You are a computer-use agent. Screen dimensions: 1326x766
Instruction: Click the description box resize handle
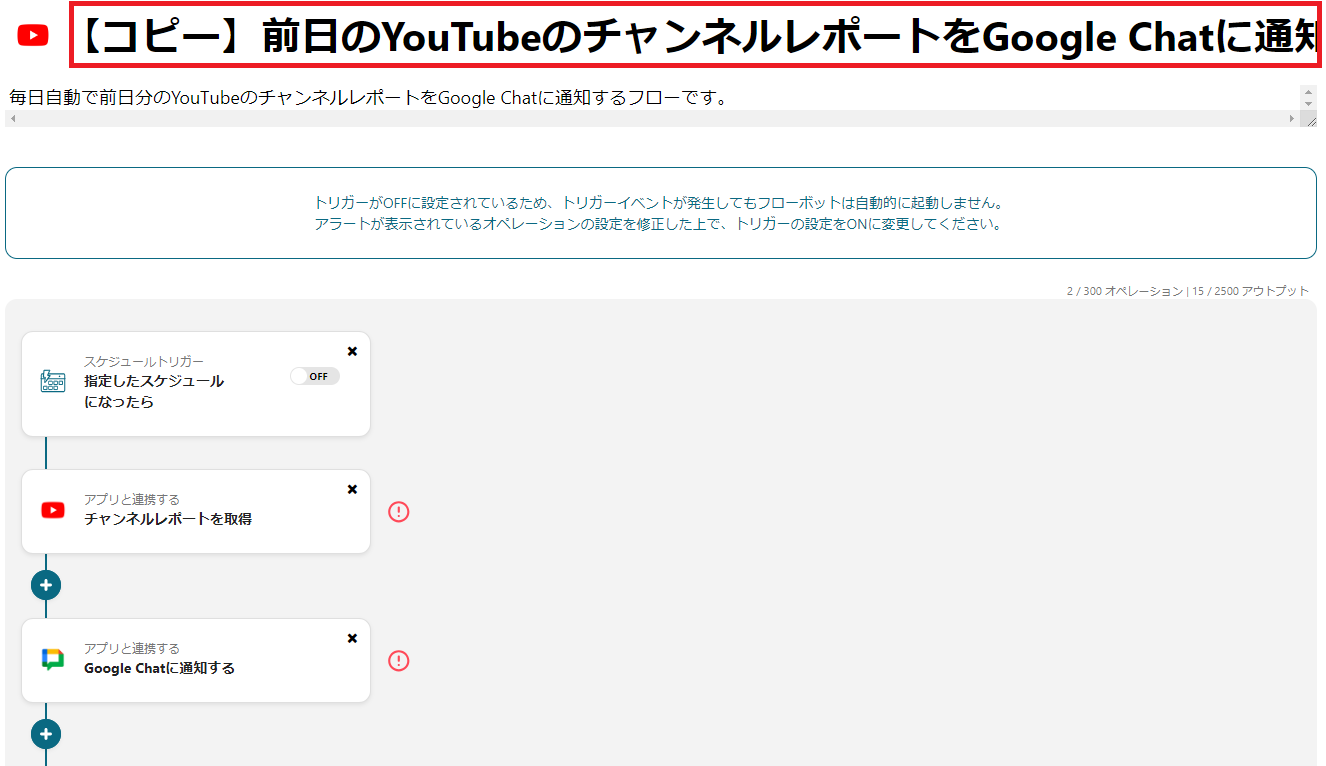pos(1309,119)
